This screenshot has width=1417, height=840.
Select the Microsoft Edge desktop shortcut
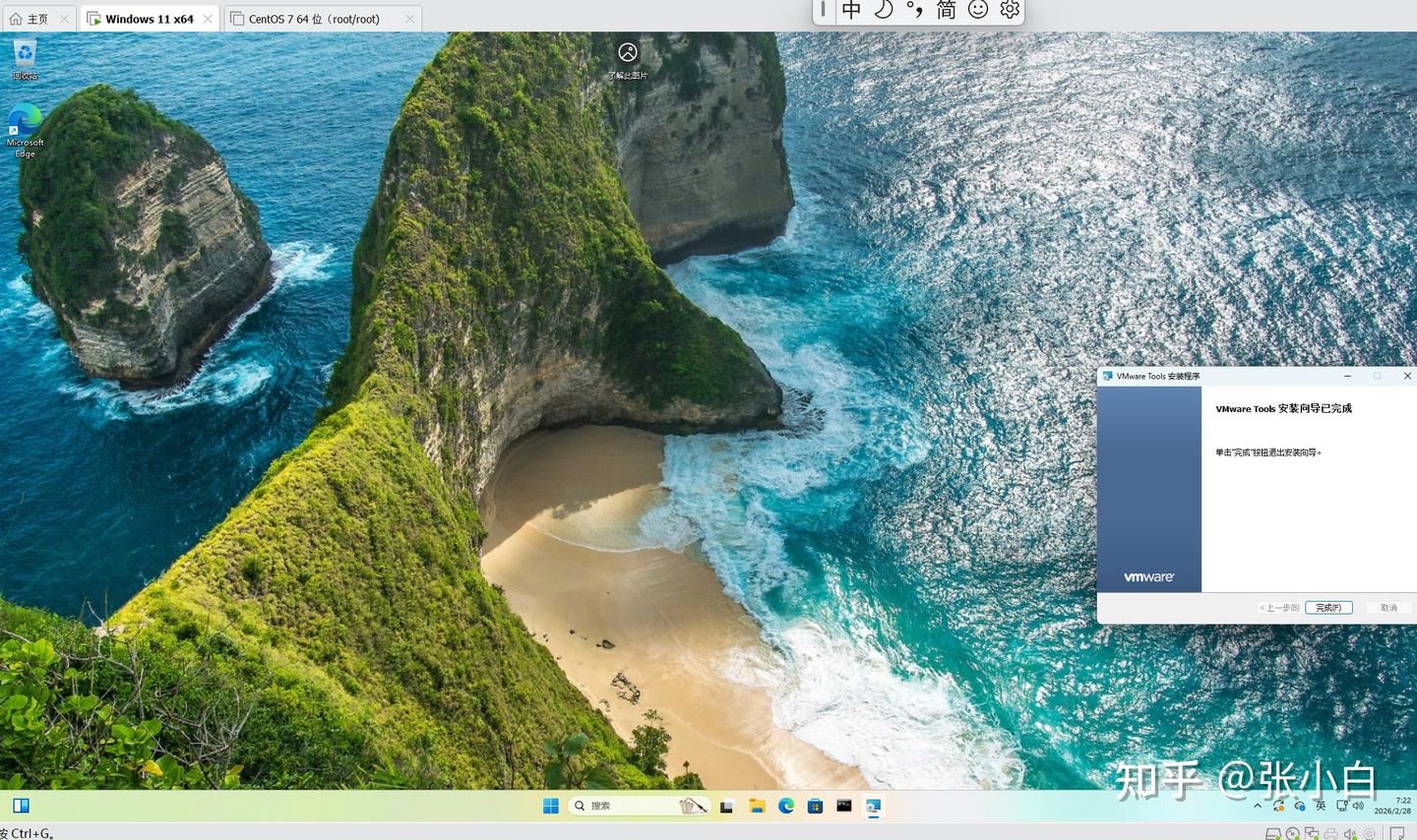point(25,131)
